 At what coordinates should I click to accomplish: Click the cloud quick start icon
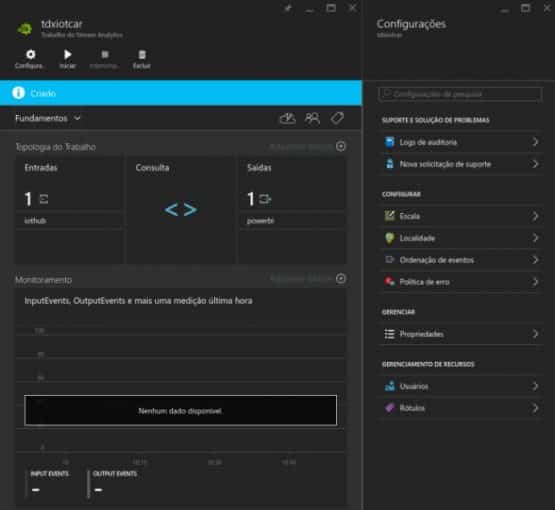click(288, 118)
